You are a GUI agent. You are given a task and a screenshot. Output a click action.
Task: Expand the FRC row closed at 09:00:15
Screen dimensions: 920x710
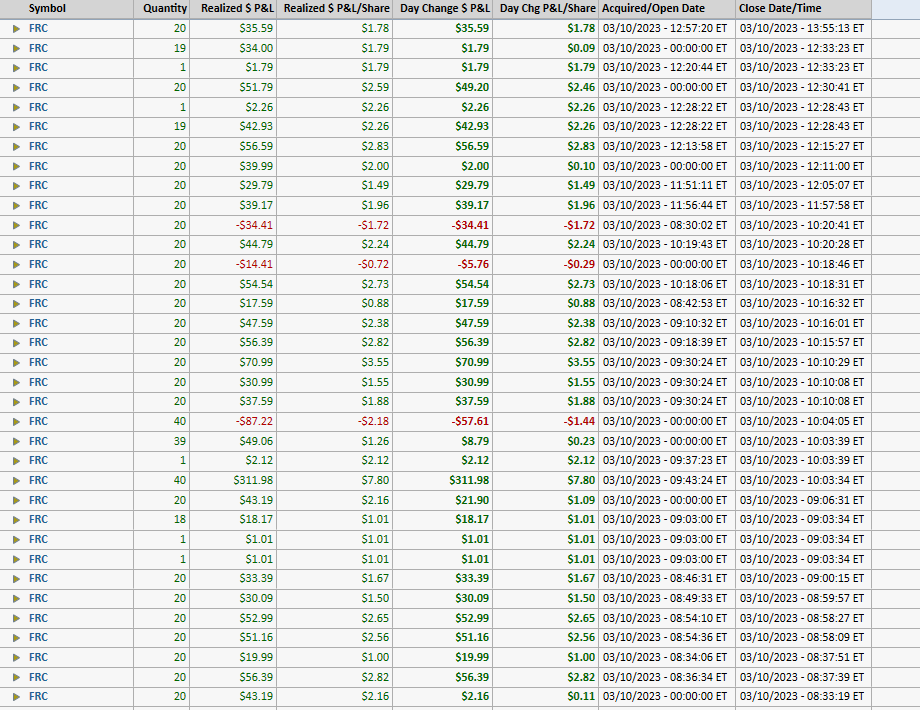(16, 579)
